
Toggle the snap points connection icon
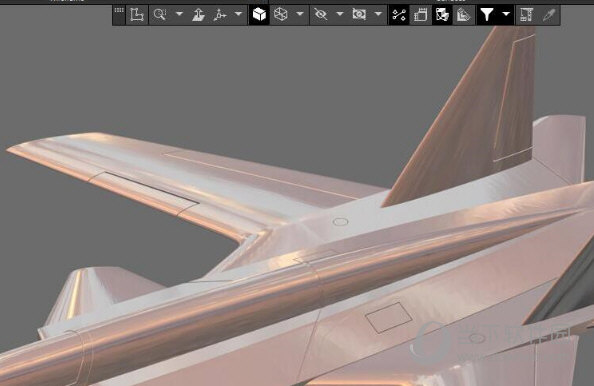pyautogui.click(x=399, y=15)
